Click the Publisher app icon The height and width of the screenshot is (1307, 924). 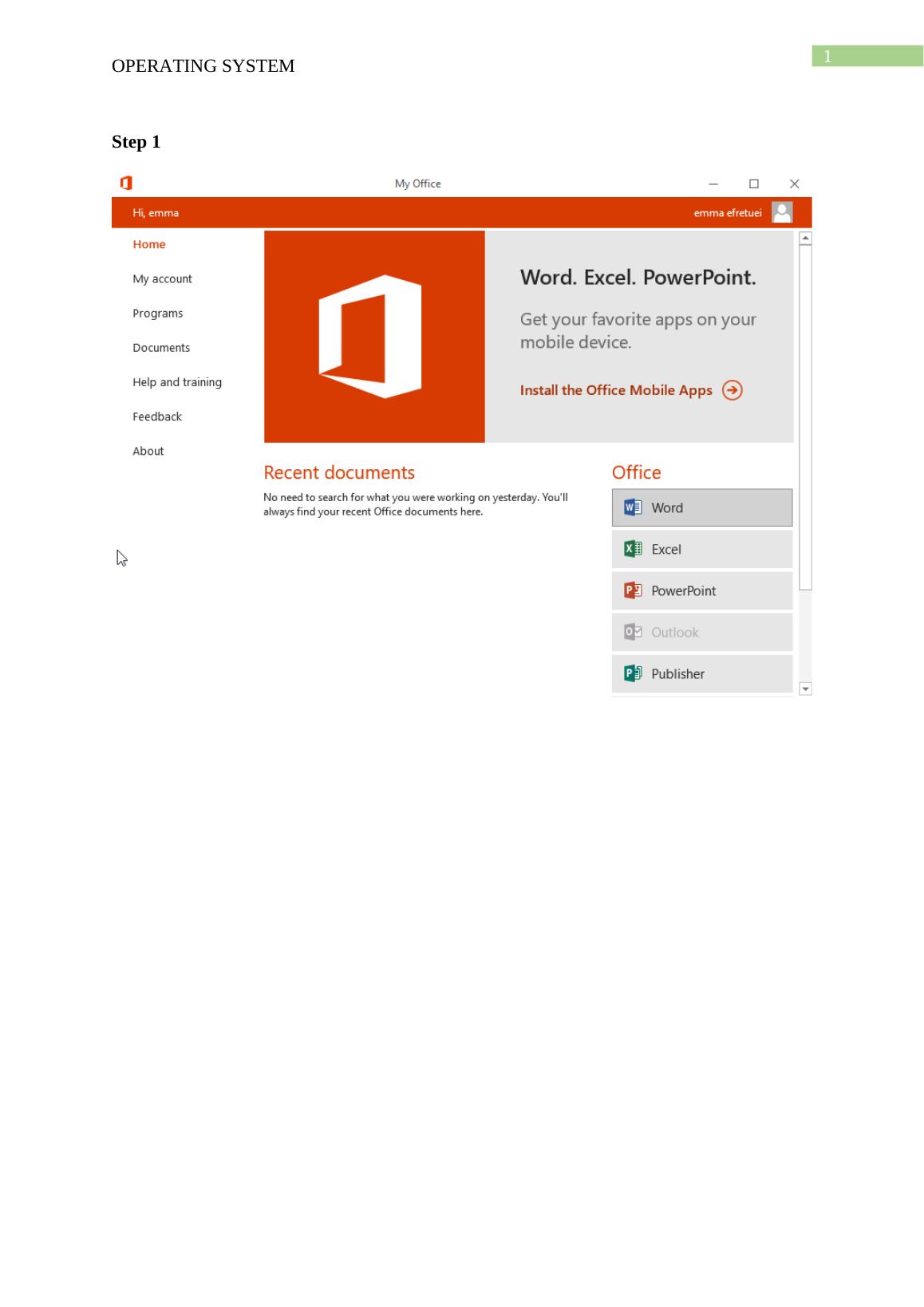click(x=633, y=673)
